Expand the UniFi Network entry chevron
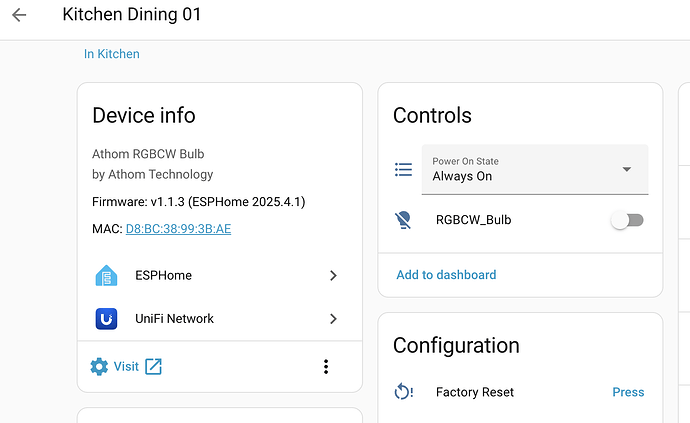690x423 pixels. pos(333,319)
